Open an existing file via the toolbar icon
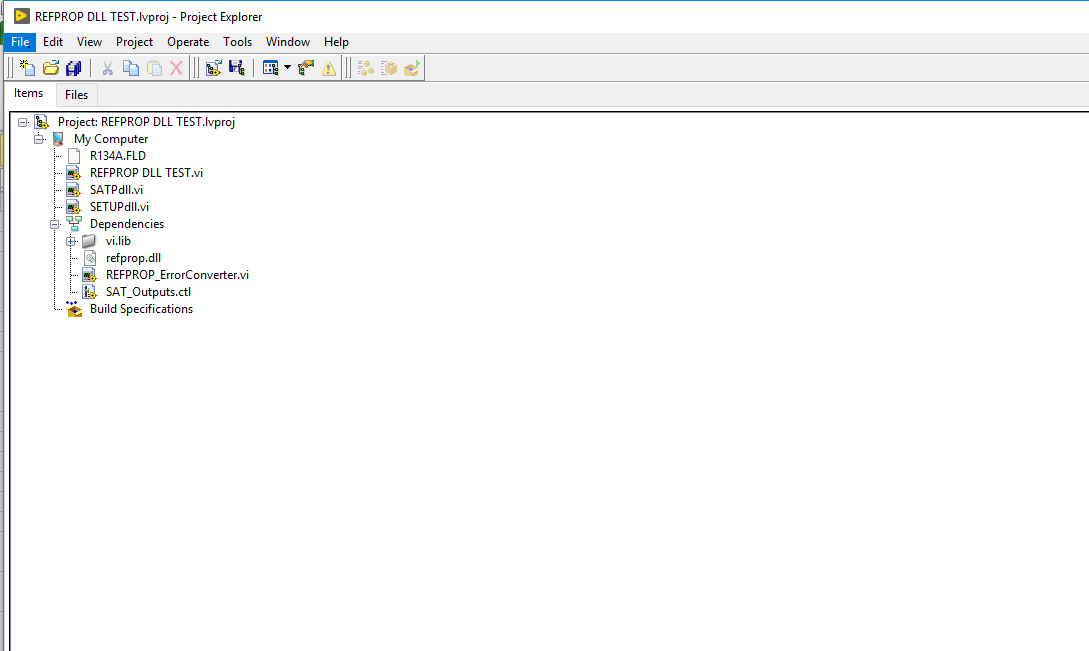The width and height of the screenshot is (1089, 651). [50, 67]
